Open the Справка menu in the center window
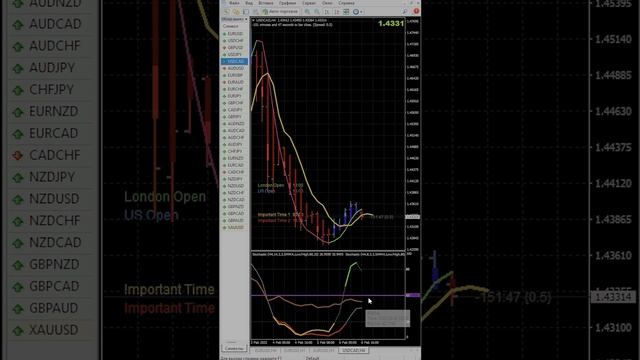Image resolution: width=640 pixels, height=360 pixels. pos(347,3)
